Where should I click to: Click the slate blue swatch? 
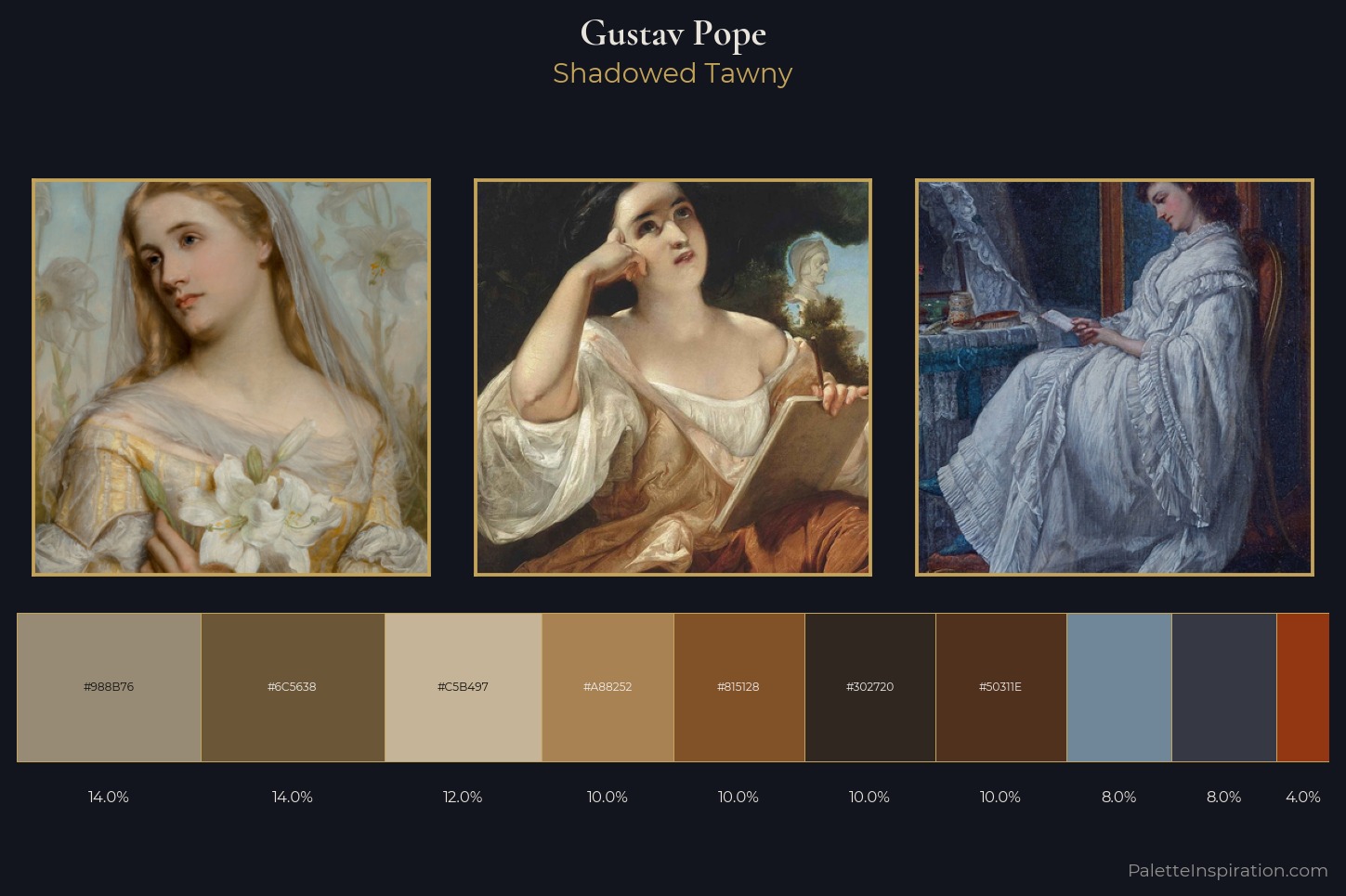click(1118, 687)
